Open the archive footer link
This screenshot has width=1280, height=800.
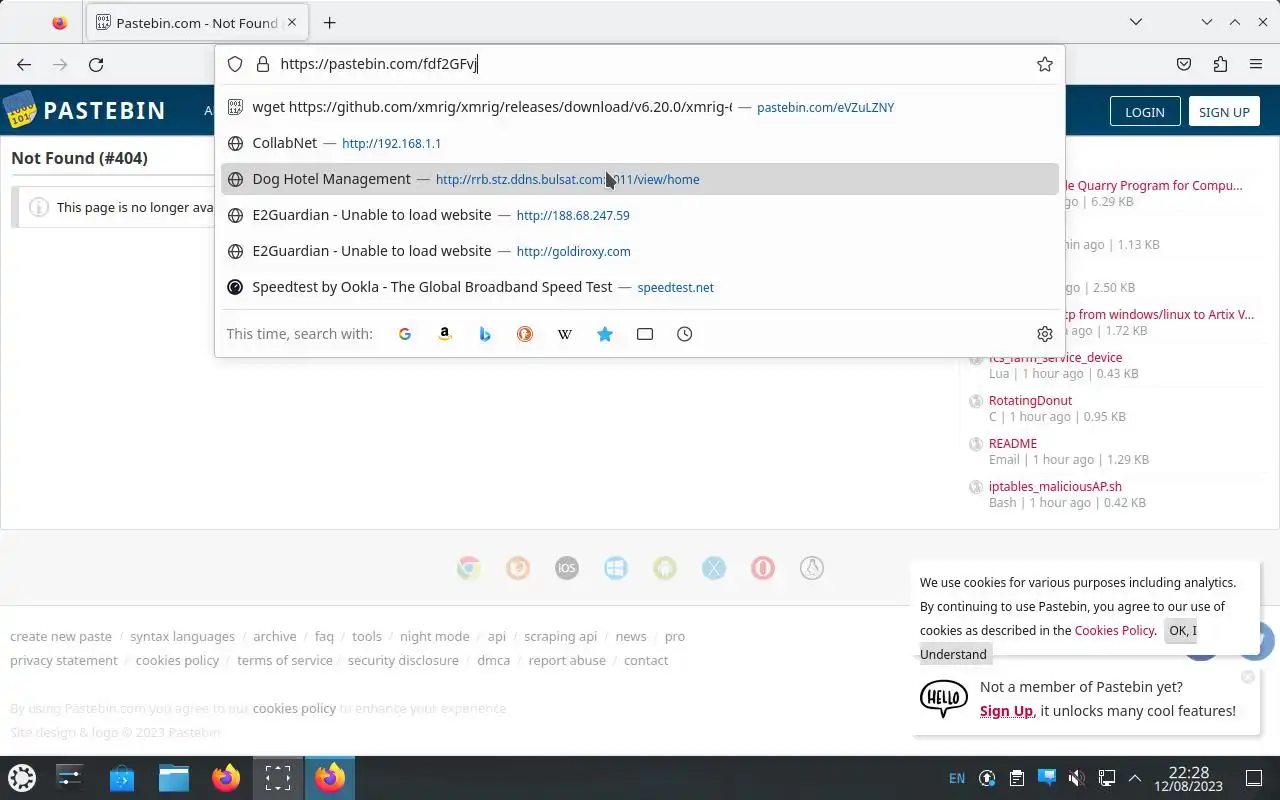coord(274,636)
